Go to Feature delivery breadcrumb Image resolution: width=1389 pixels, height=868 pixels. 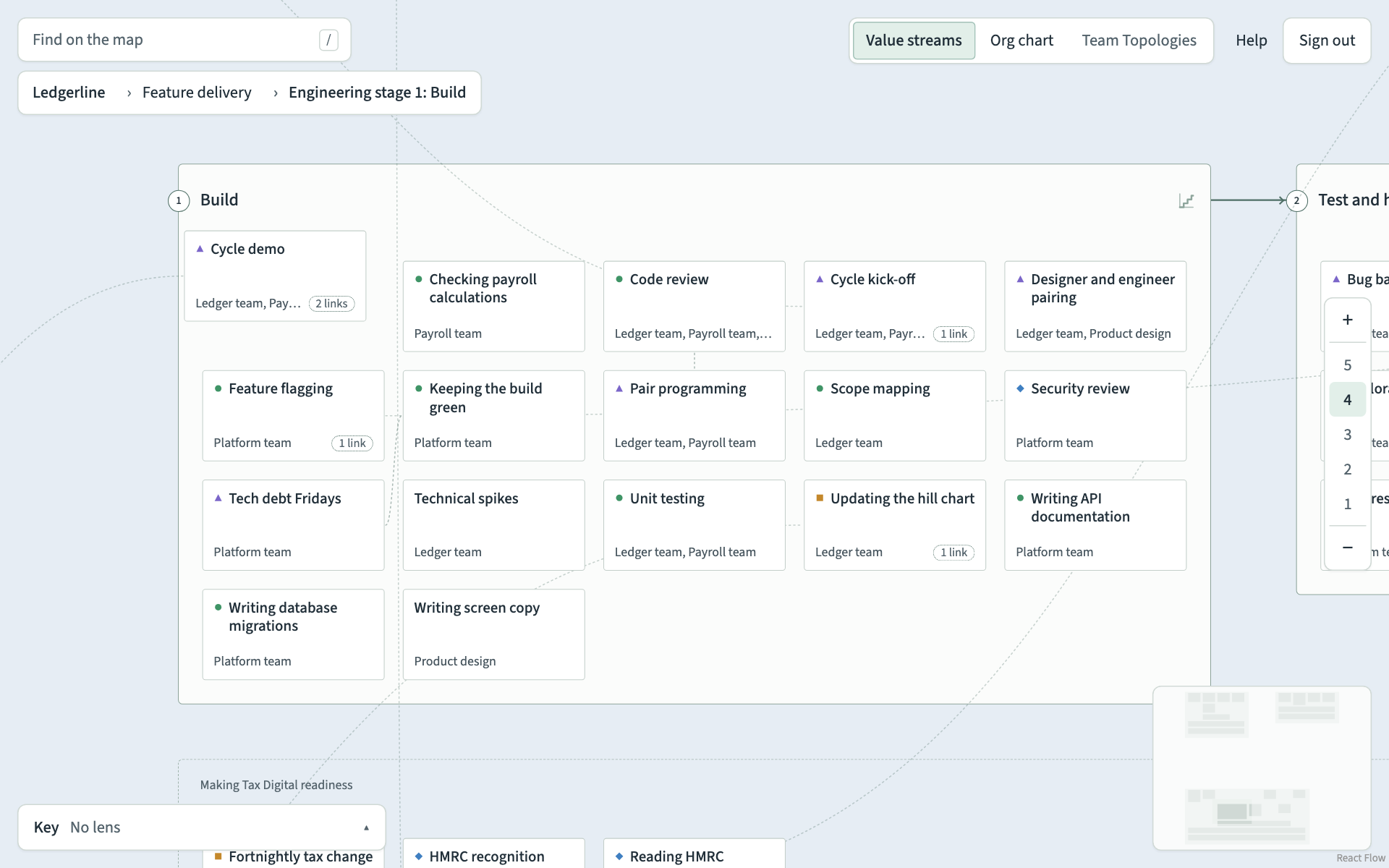tap(197, 93)
